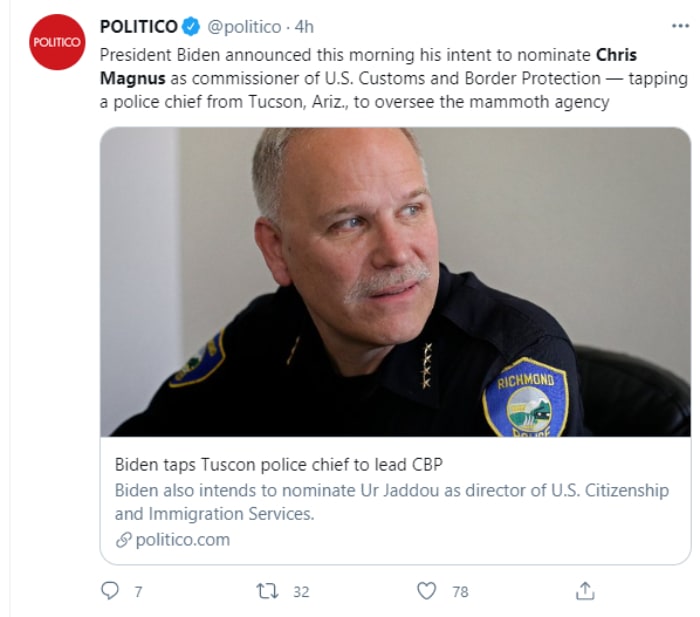Open the POLITICO profile avatar
700x617 pixels.
coord(57,42)
